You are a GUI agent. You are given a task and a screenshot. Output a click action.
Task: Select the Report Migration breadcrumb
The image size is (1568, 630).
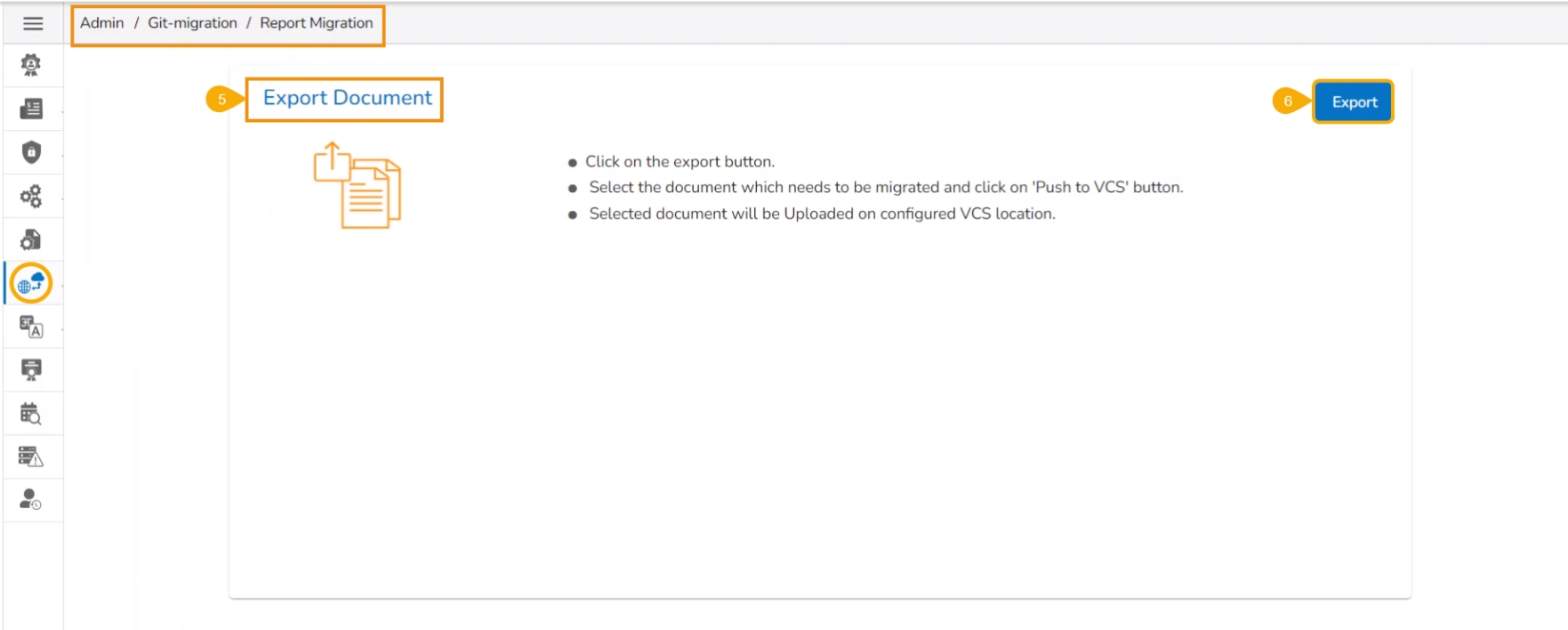point(316,23)
